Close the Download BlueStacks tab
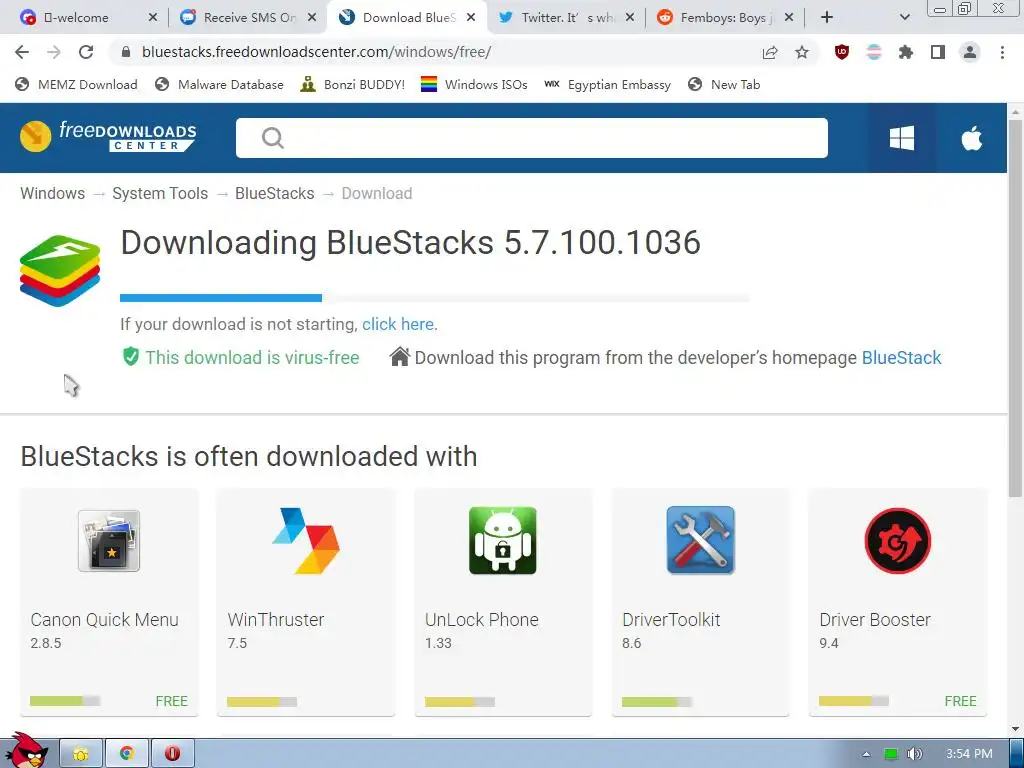 pyautogui.click(x=471, y=18)
